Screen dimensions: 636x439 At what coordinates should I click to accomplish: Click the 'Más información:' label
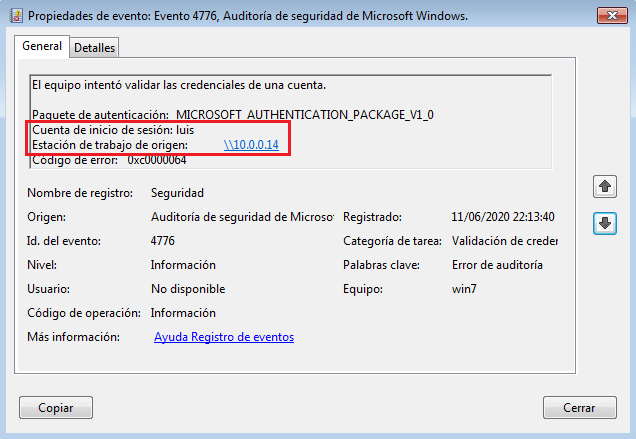73,337
